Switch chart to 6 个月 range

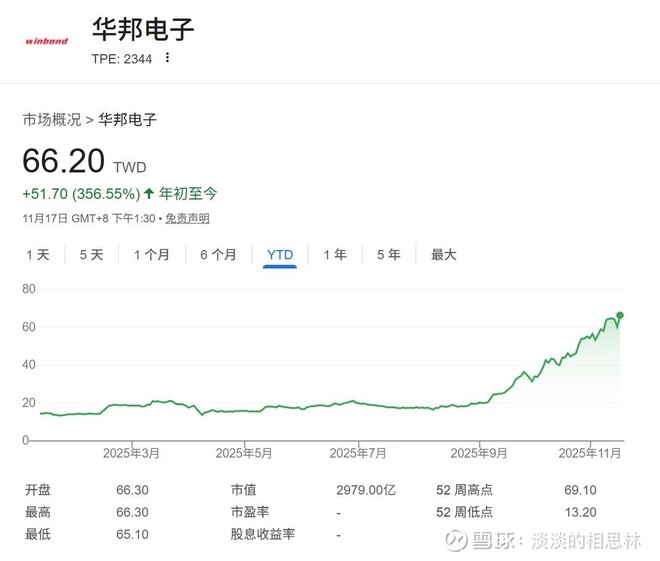coord(218,255)
